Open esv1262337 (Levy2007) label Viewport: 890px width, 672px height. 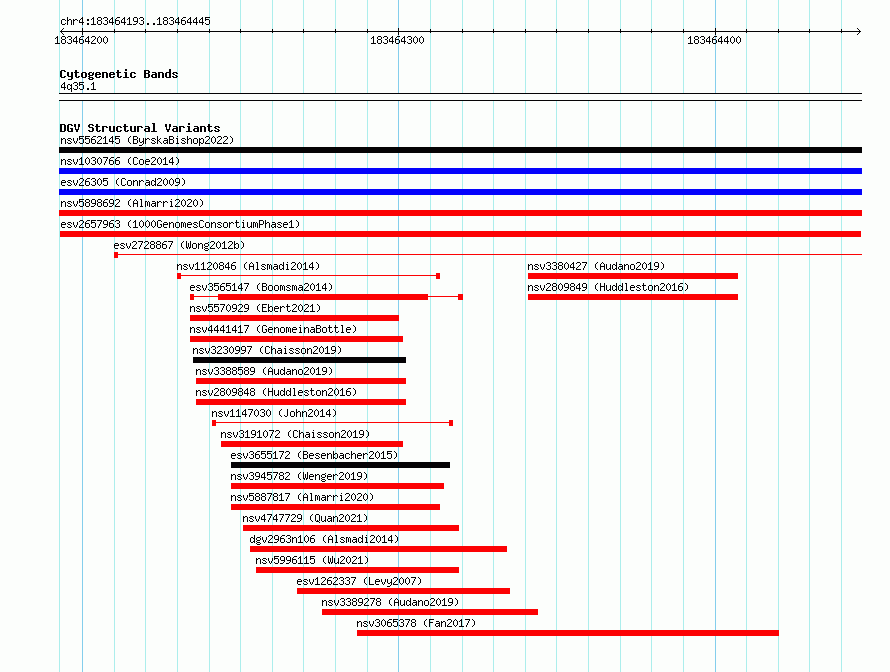(359, 581)
